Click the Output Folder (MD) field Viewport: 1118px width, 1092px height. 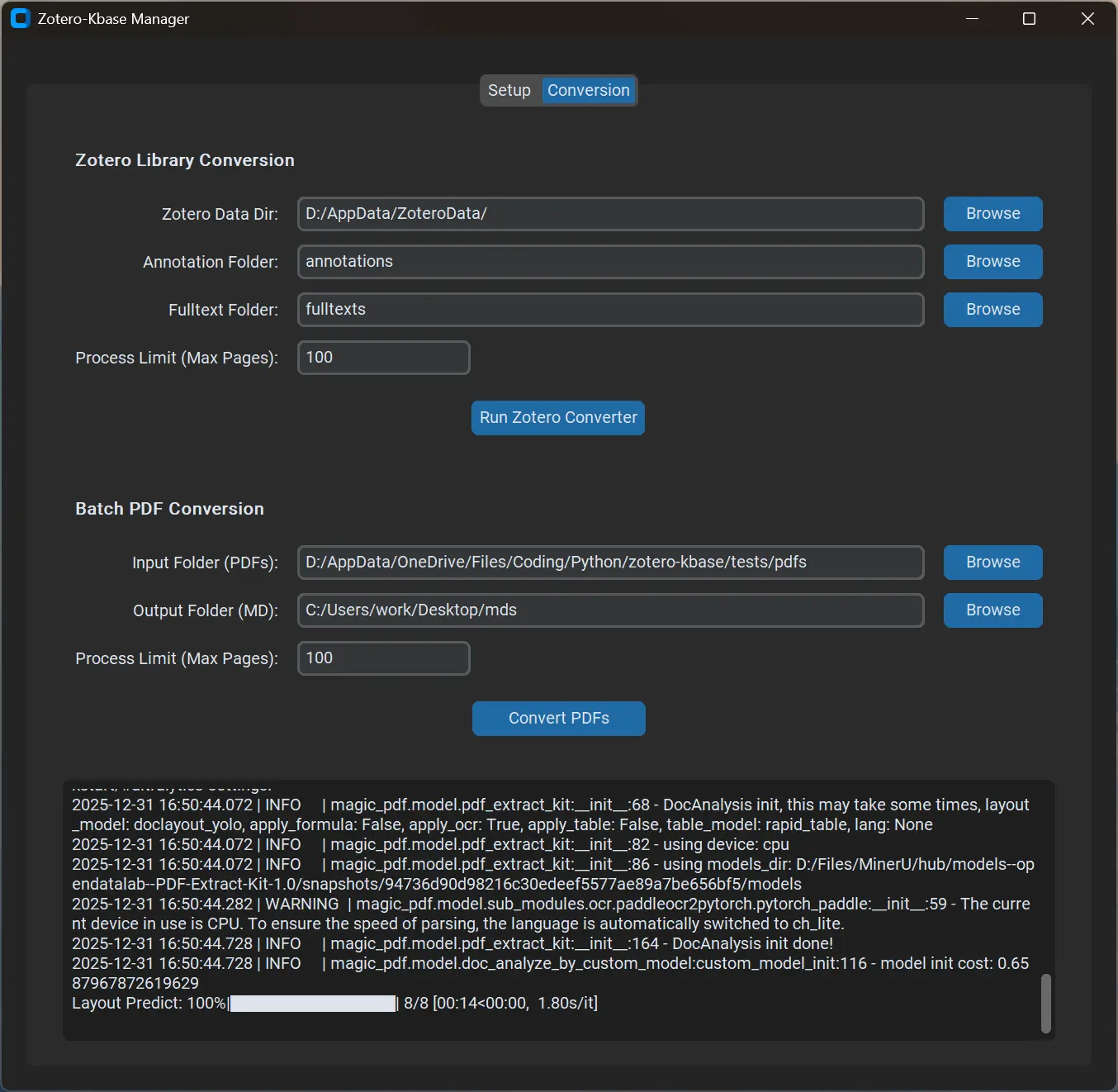[609, 610]
